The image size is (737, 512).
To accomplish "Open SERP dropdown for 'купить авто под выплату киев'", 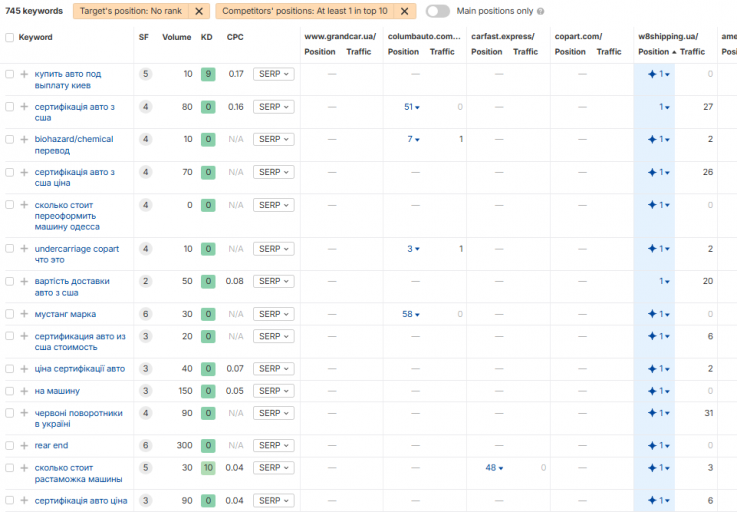I will coord(274,74).
